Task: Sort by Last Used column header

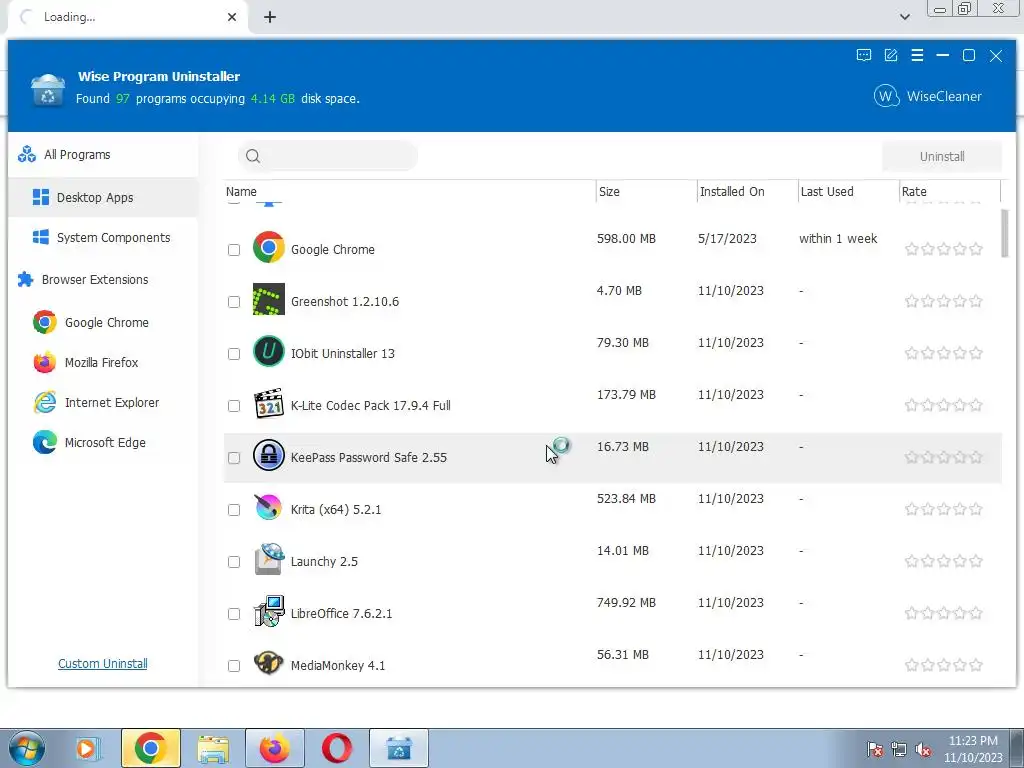Action: (848, 191)
